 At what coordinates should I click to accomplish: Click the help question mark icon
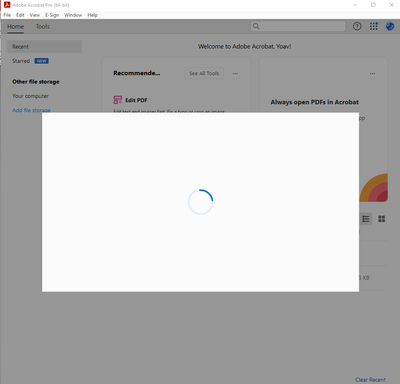[x=357, y=26]
